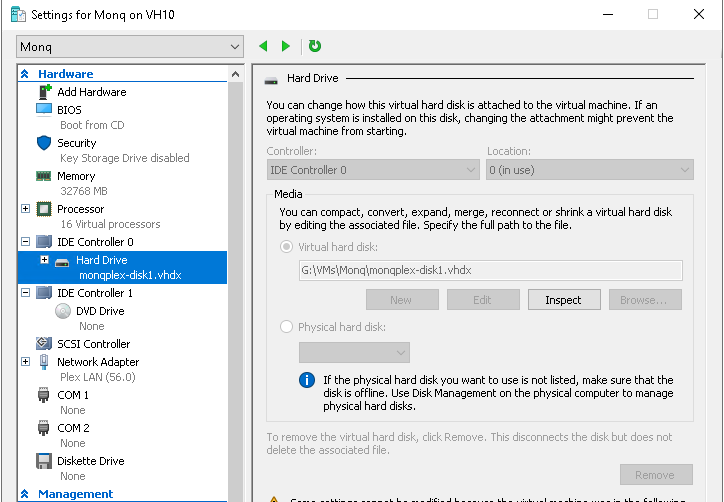Click the Inspect button

(x=564, y=300)
